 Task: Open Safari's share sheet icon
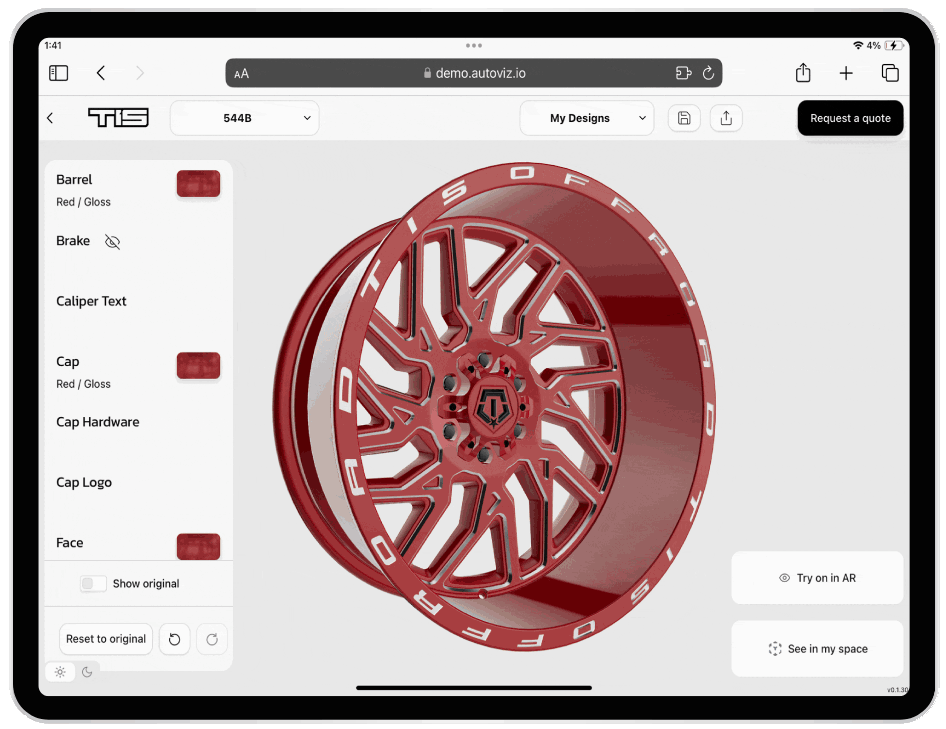point(802,73)
